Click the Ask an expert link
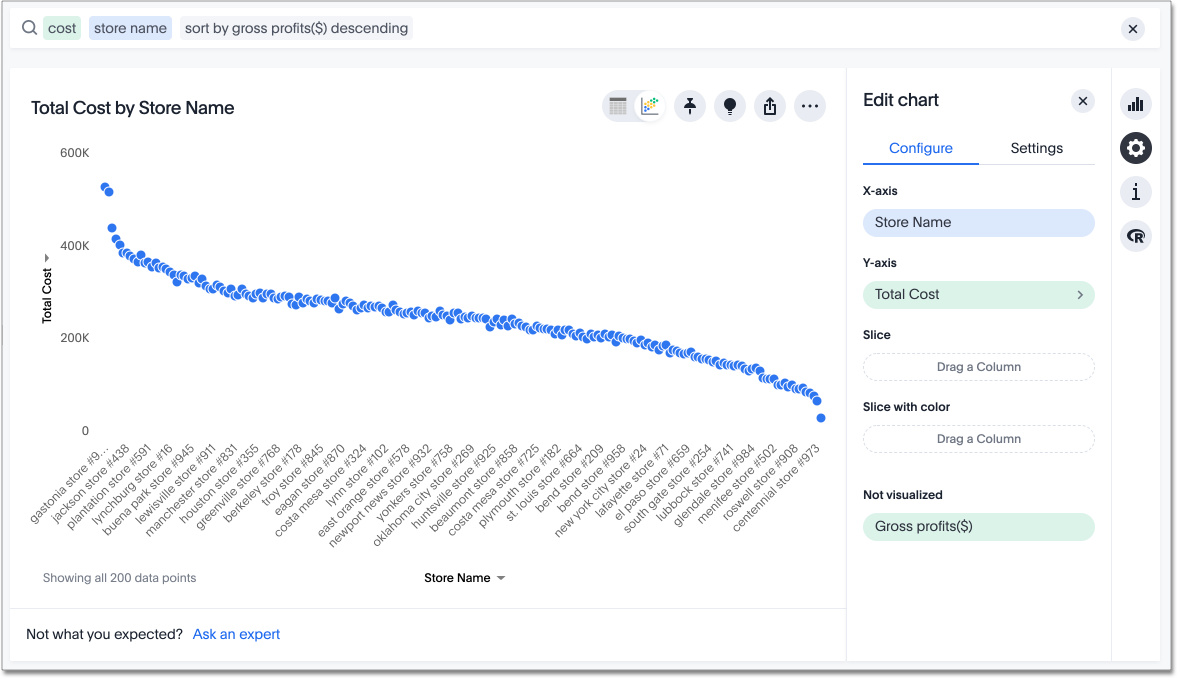Viewport: 1177px width, 678px height. (x=236, y=634)
